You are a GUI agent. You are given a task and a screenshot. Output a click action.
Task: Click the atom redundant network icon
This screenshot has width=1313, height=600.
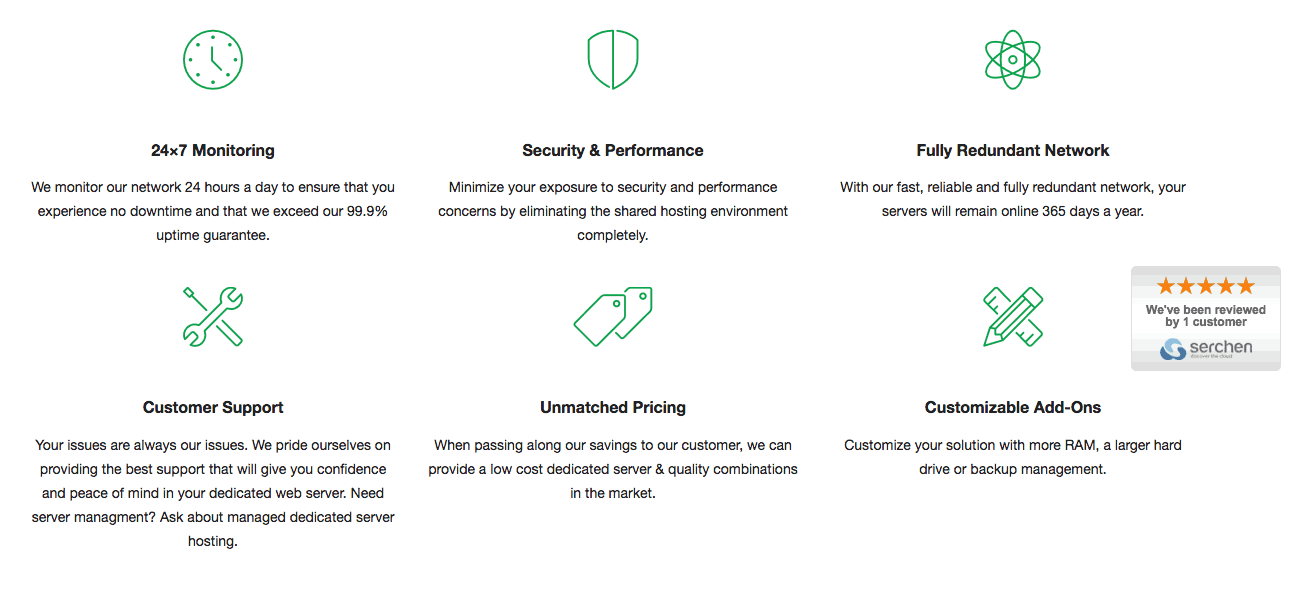1013,60
